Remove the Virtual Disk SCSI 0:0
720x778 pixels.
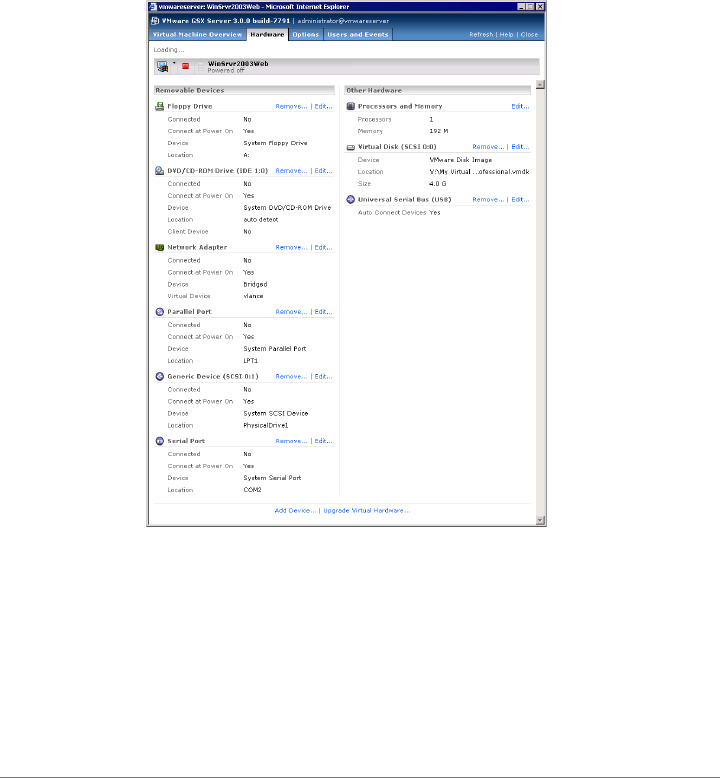[488, 147]
